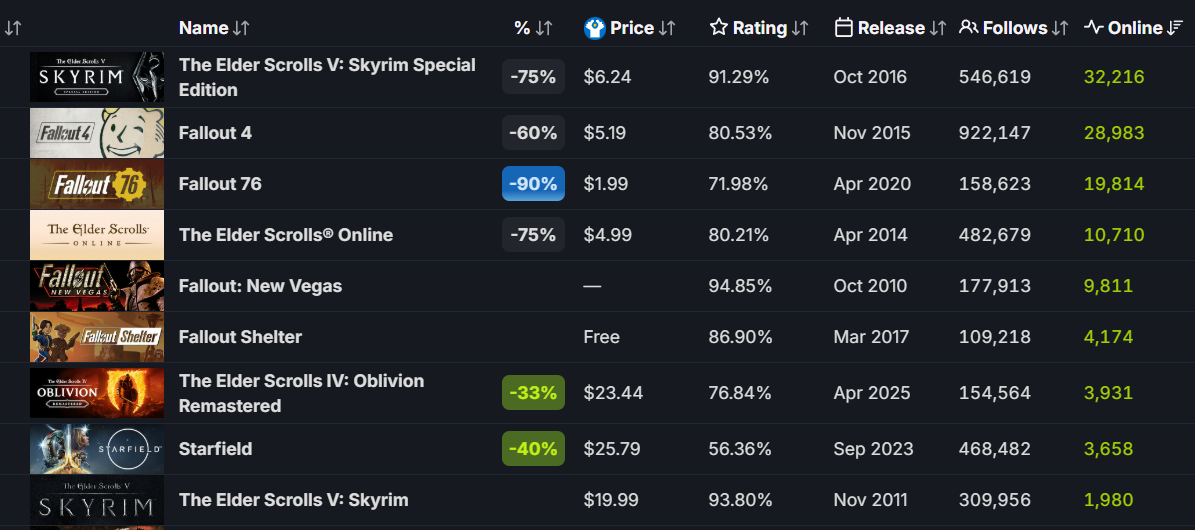Click the sort arrows next to Name

pos(241,28)
